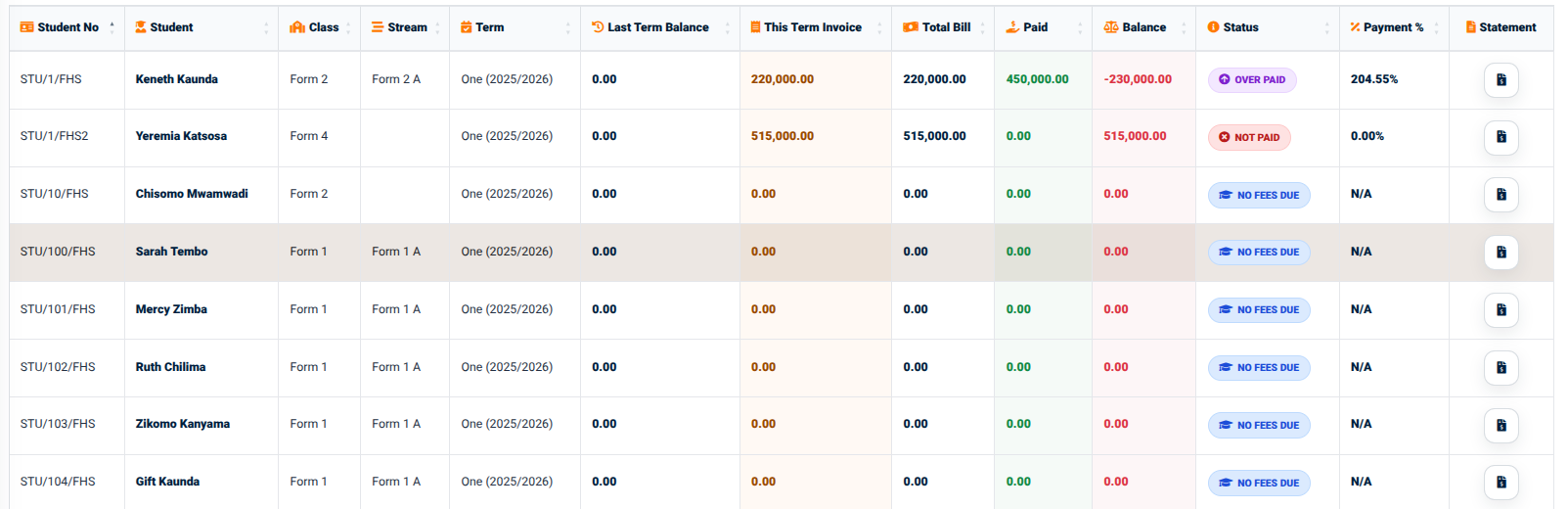
Task: Open statement icon for Mercy Zimba
Action: click(x=1501, y=310)
